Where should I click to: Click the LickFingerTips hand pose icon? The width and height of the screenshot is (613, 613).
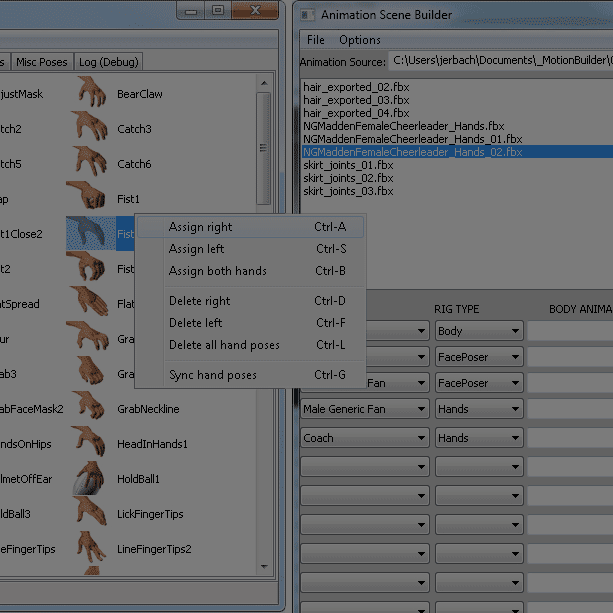tap(91, 511)
